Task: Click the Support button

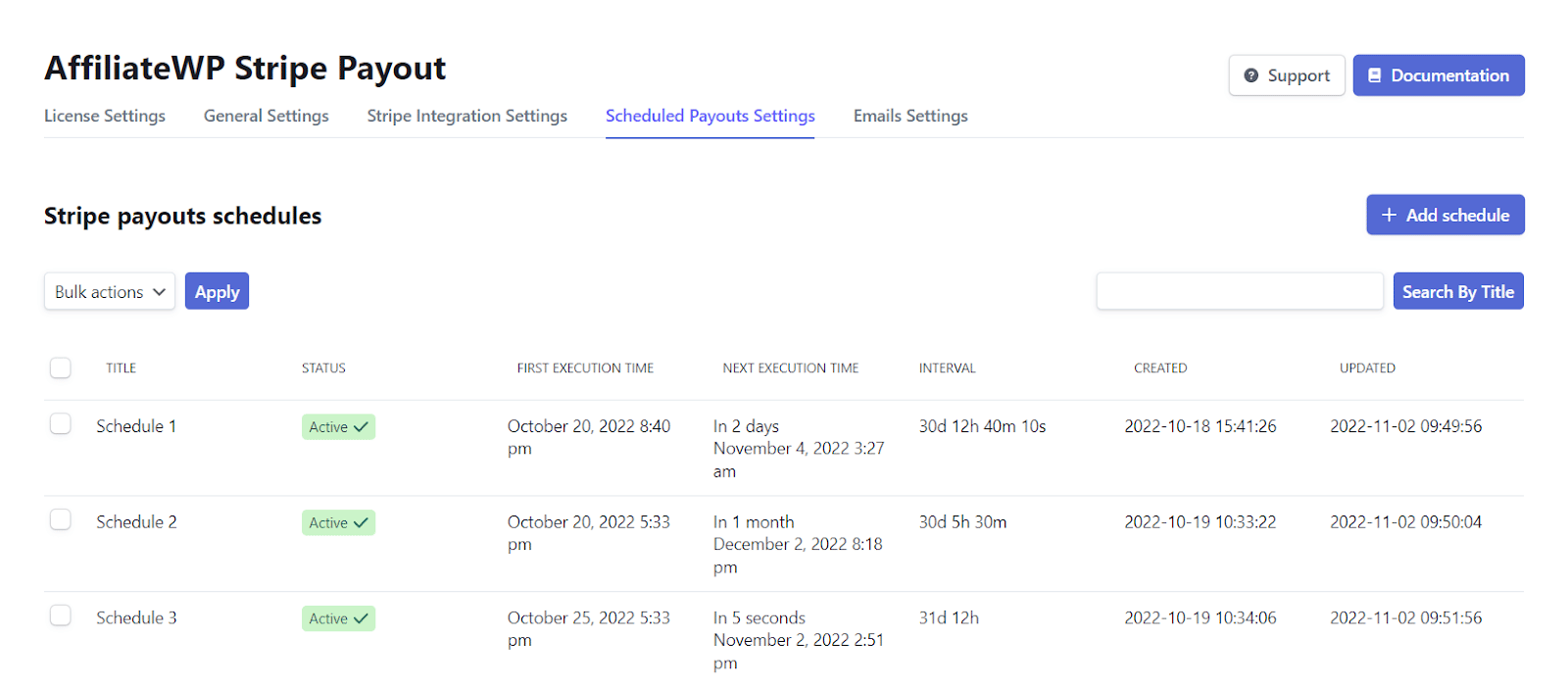Action: pos(1287,75)
